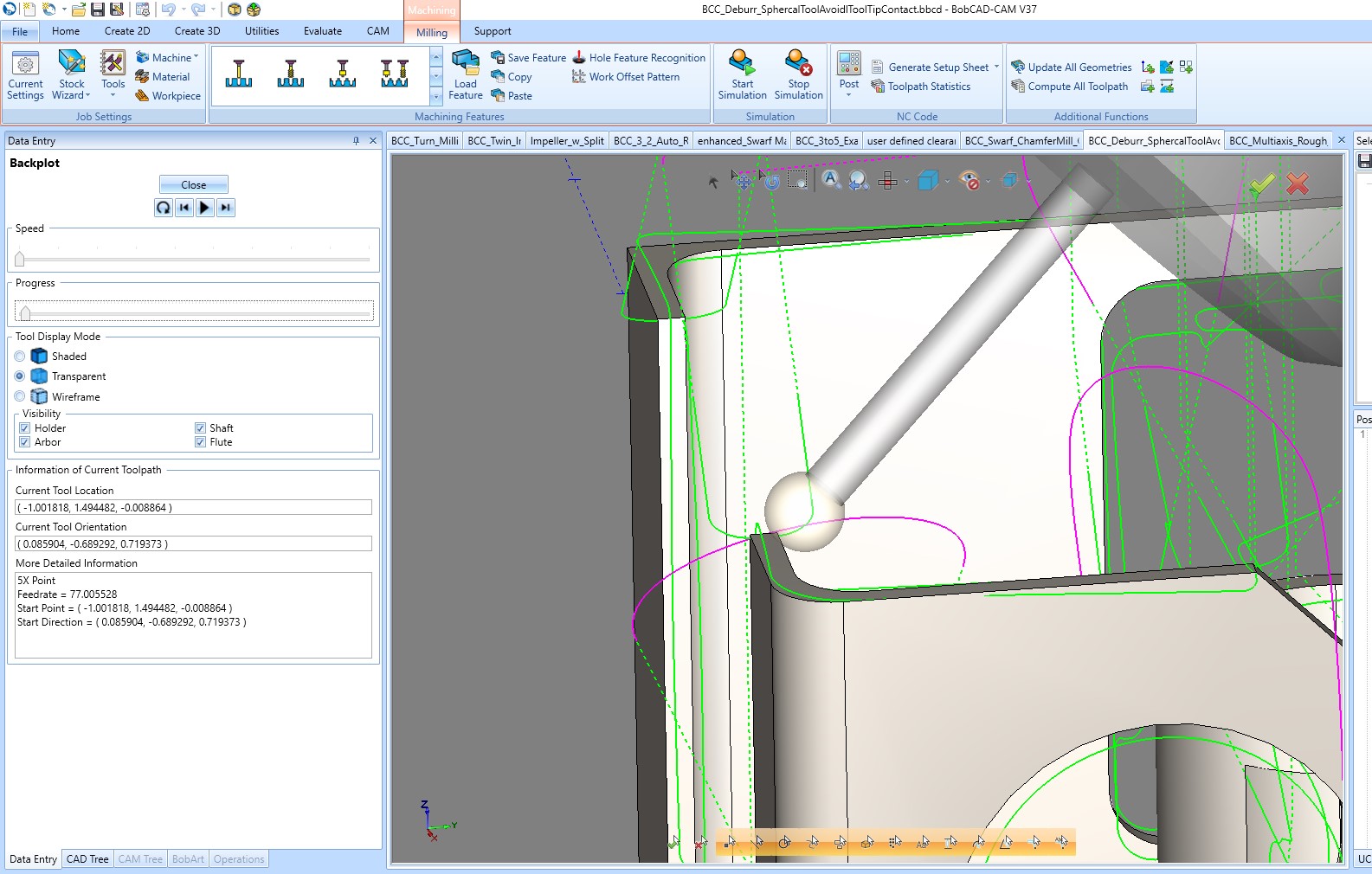Adjust the Speed slider handle
This screenshot has height=874, width=1372.
point(20,259)
